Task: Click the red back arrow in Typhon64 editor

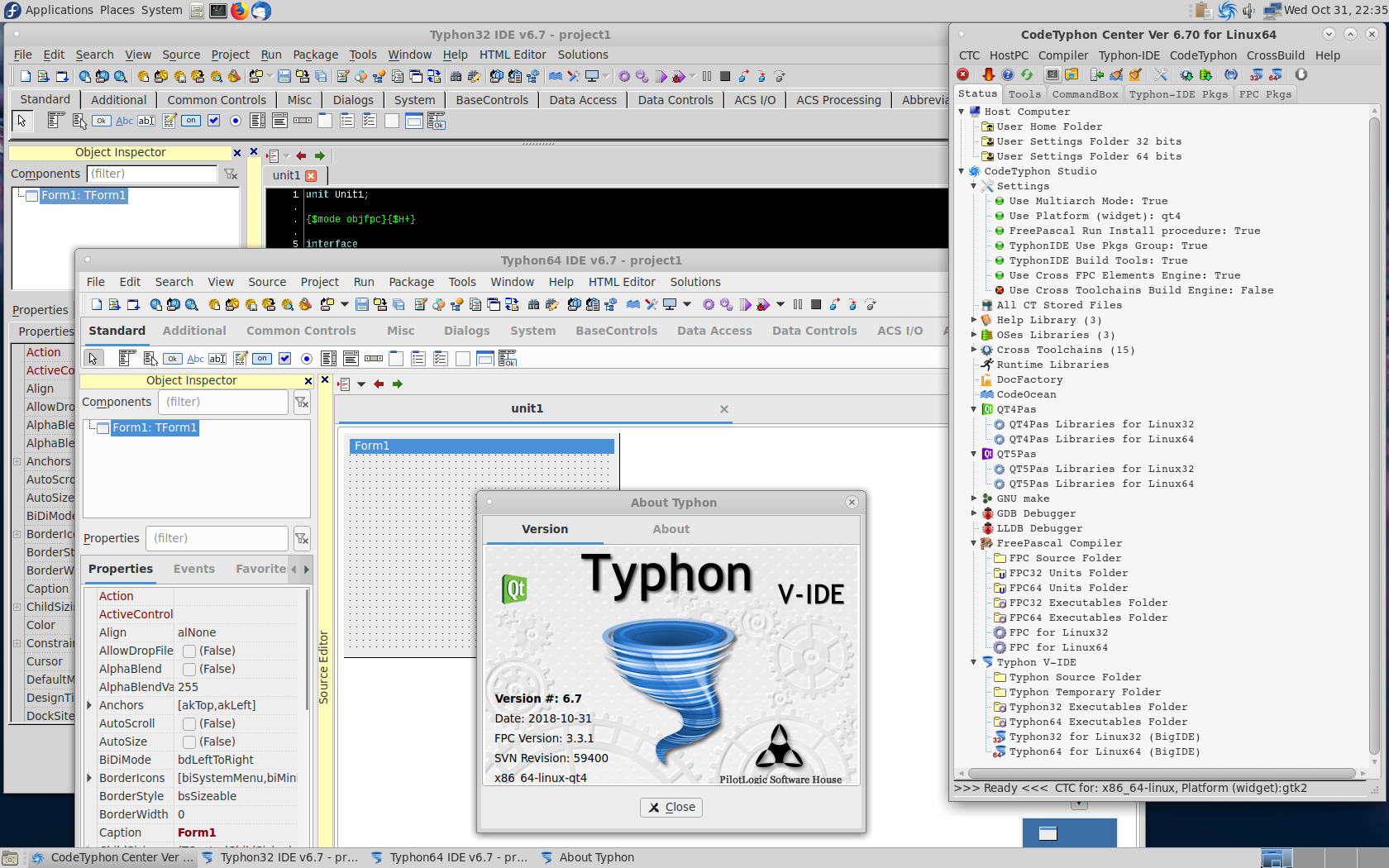Action: [379, 384]
